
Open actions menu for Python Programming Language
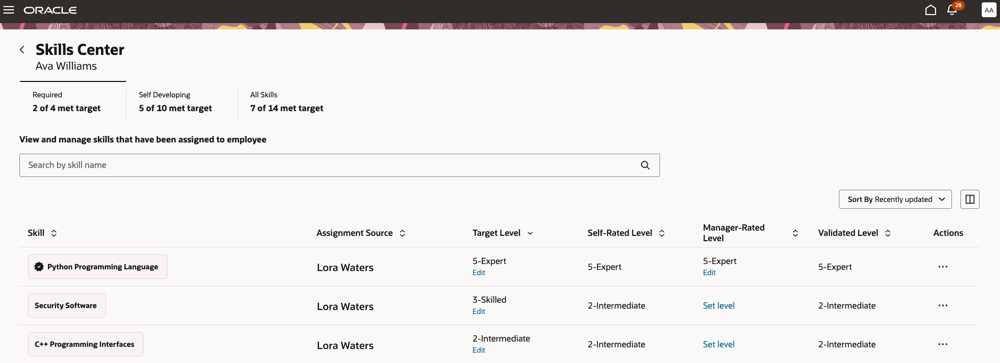[943, 267]
